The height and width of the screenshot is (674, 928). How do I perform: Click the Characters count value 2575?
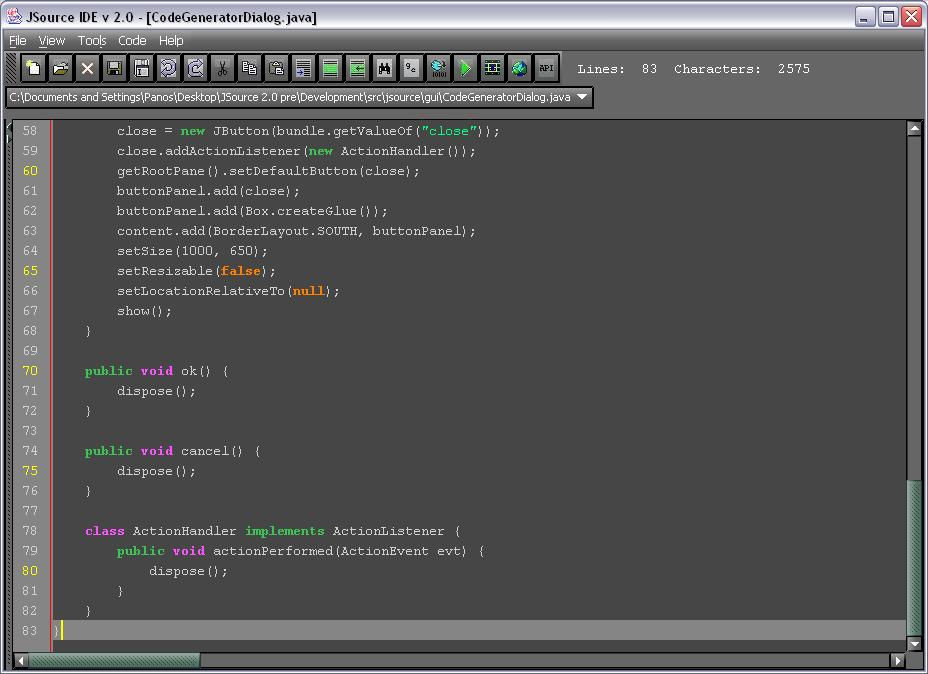(x=794, y=69)
